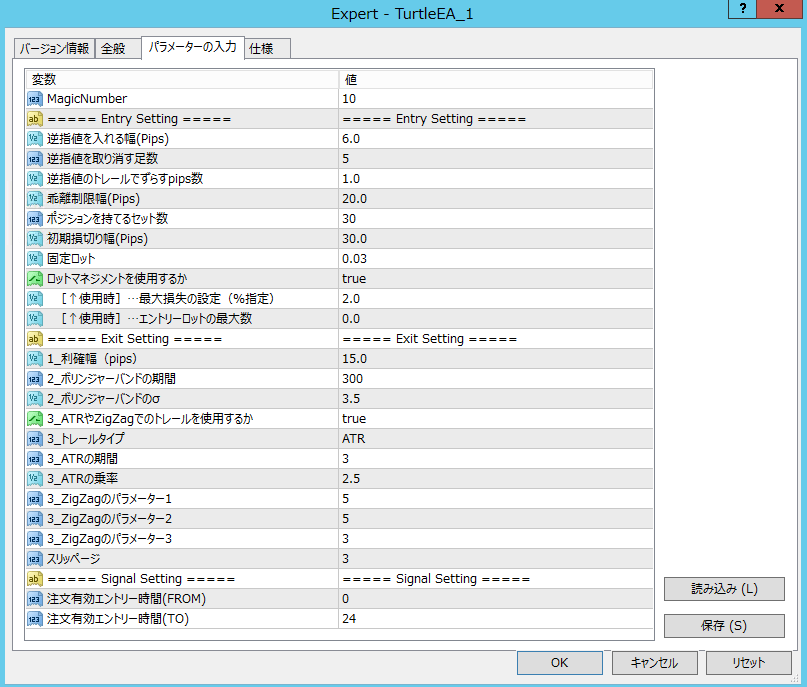Click the string icon beside Signal Setting
The width and height of the screenshot is (807, 687).
click(34, 579)
